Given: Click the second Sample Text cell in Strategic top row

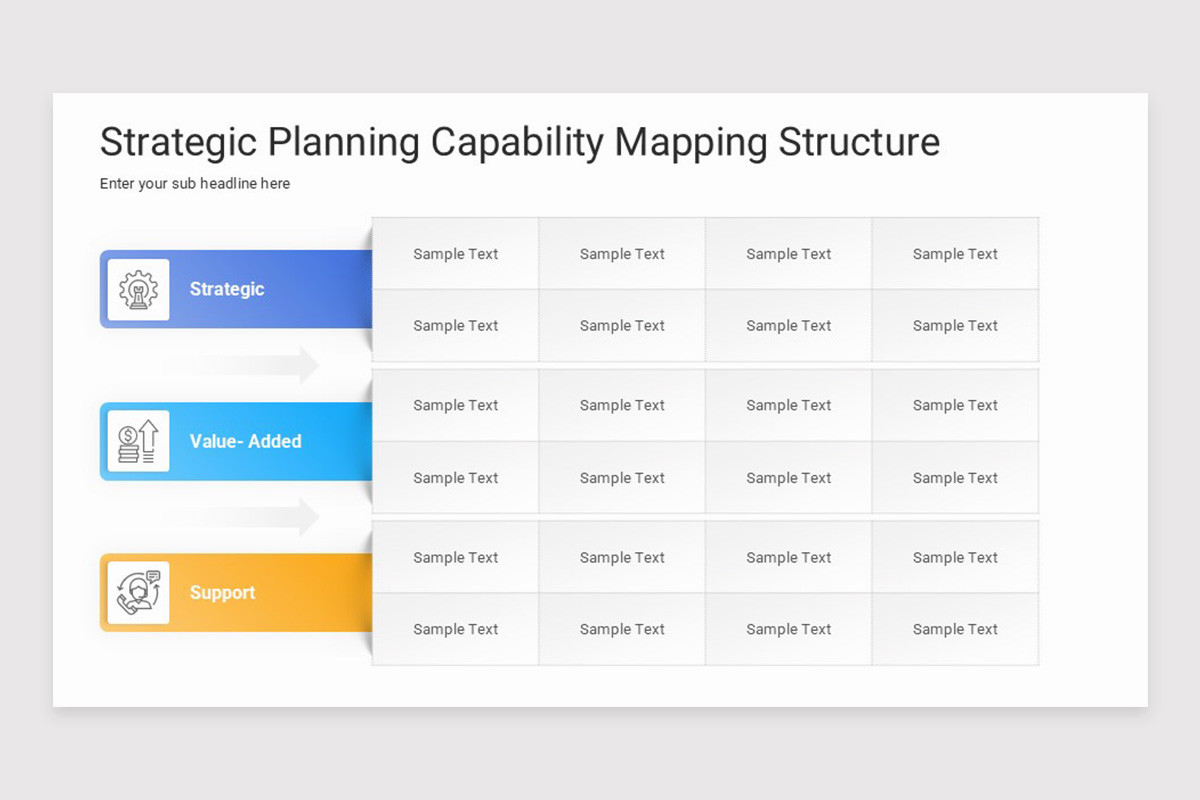Looking at the screenshot, I should point(622,253).
